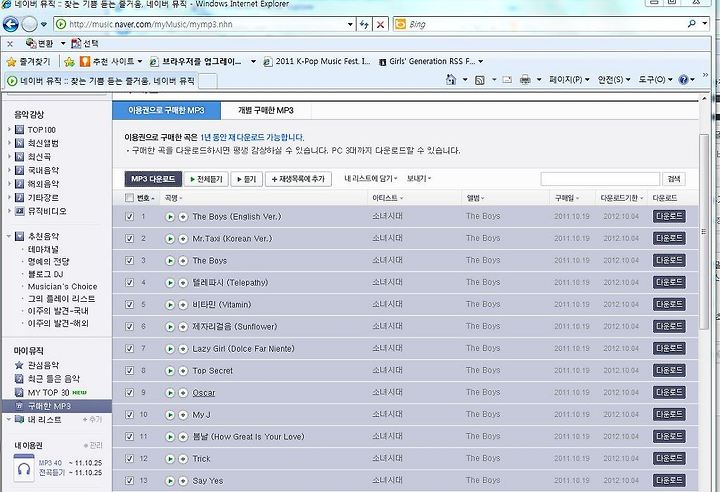This screenshot has height=492, width=720.
Task: Click the headphone icon under 내 이용권
Action: pos(24,468)
